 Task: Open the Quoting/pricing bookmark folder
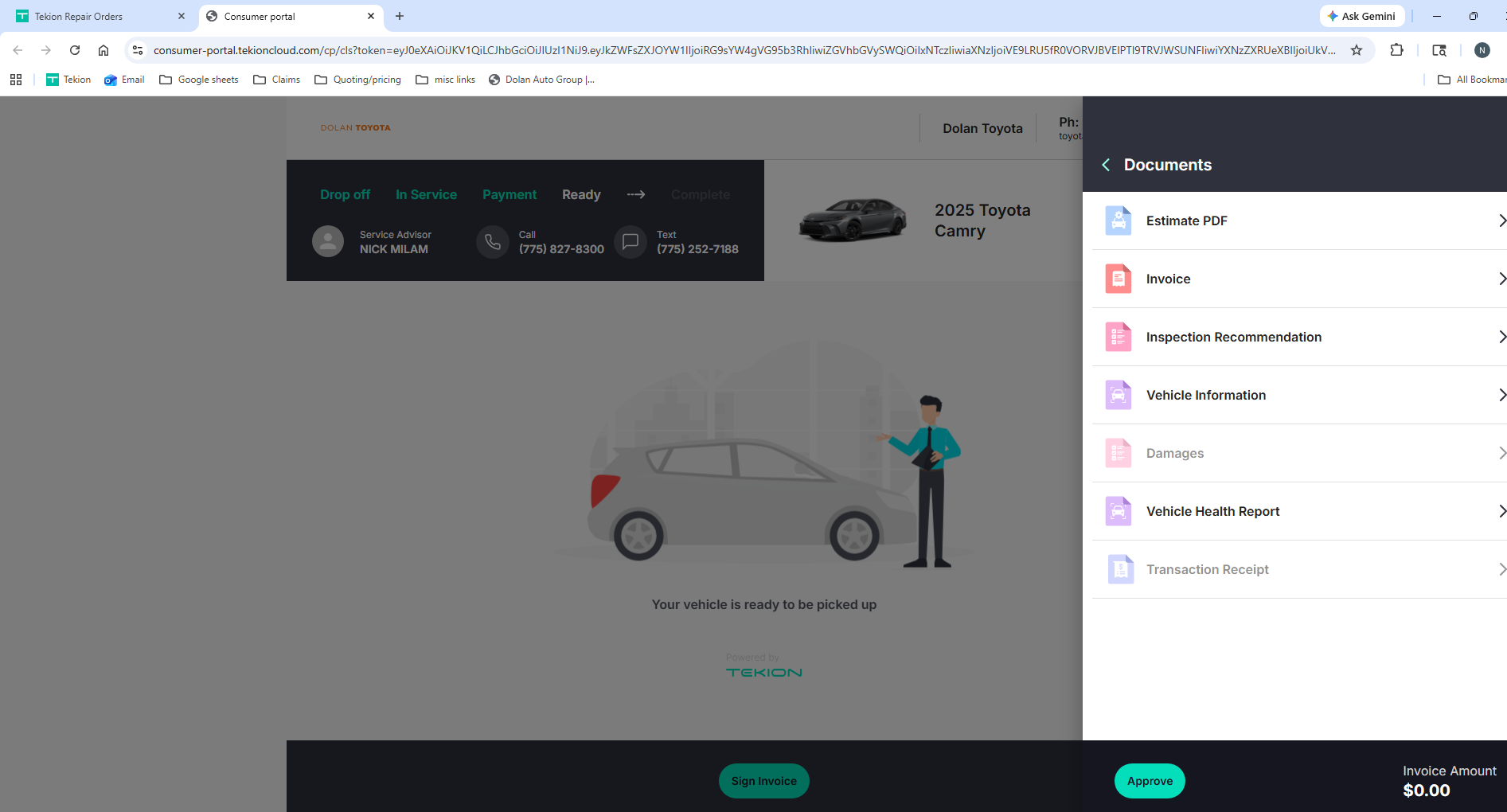click(x=357, y=80)
